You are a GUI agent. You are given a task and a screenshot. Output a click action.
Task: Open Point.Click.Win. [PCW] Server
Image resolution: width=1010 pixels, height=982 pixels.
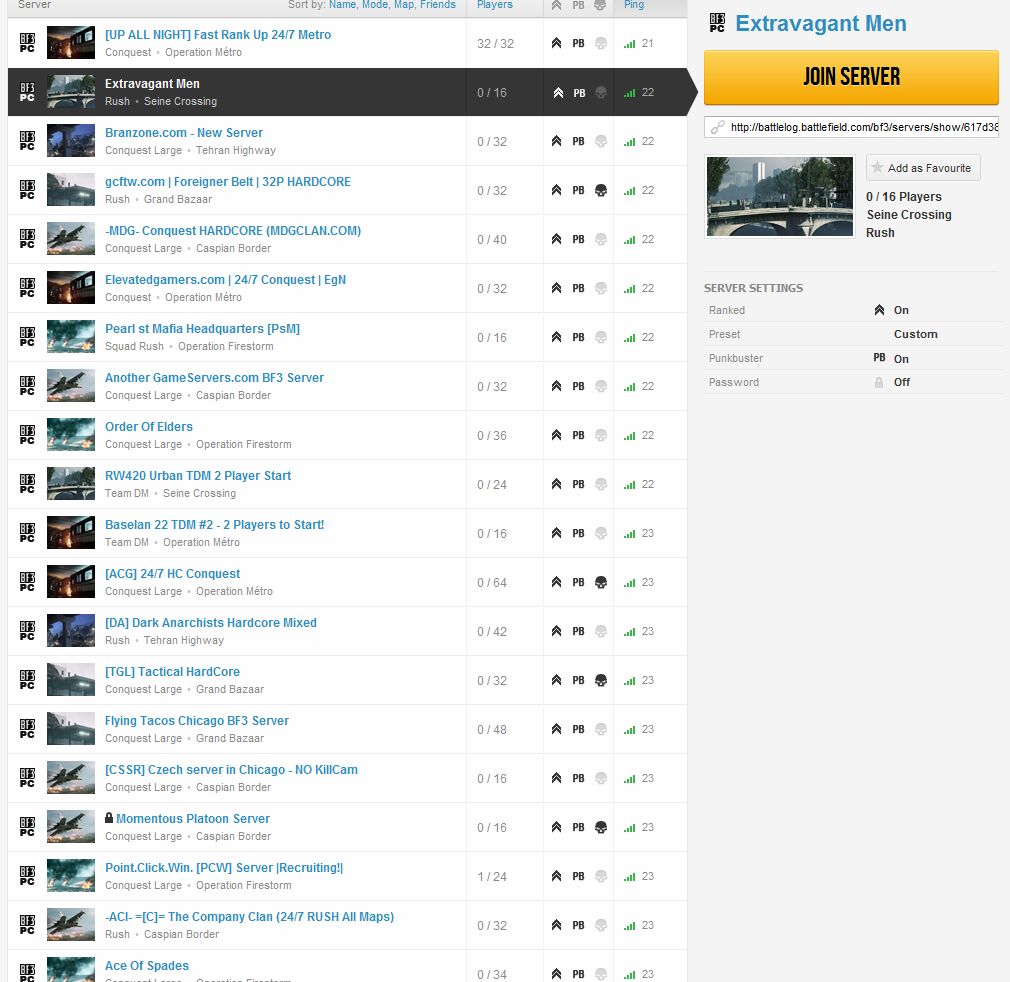click(224, 867)
